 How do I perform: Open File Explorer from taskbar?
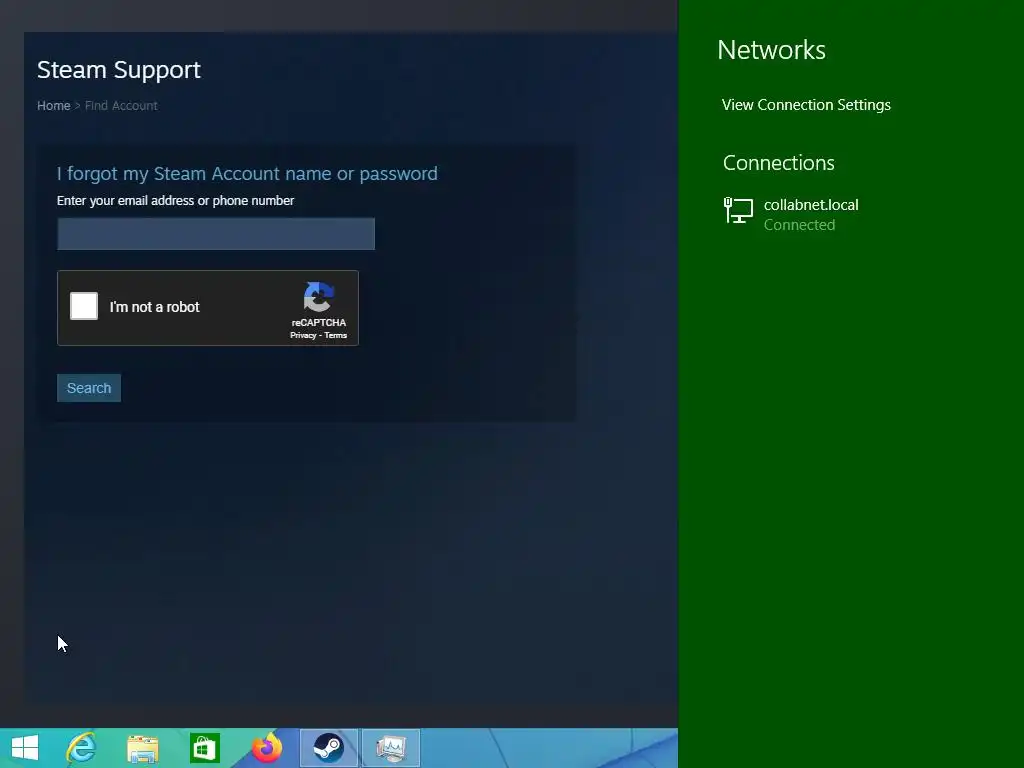[142, 748]
